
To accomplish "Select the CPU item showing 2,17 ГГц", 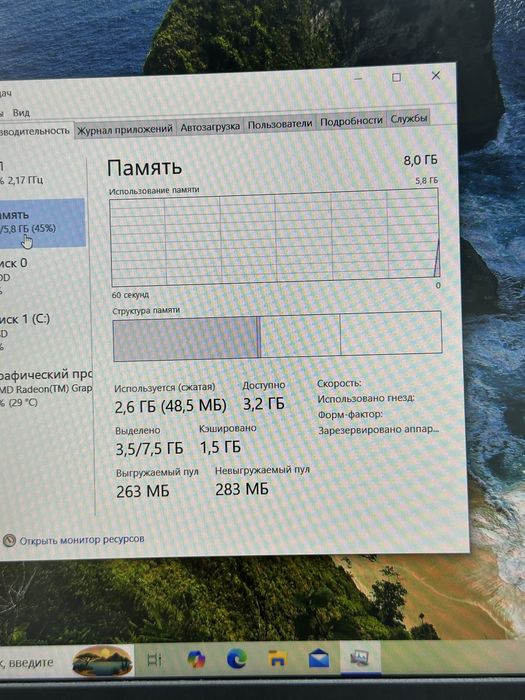I will pos(42,173).
